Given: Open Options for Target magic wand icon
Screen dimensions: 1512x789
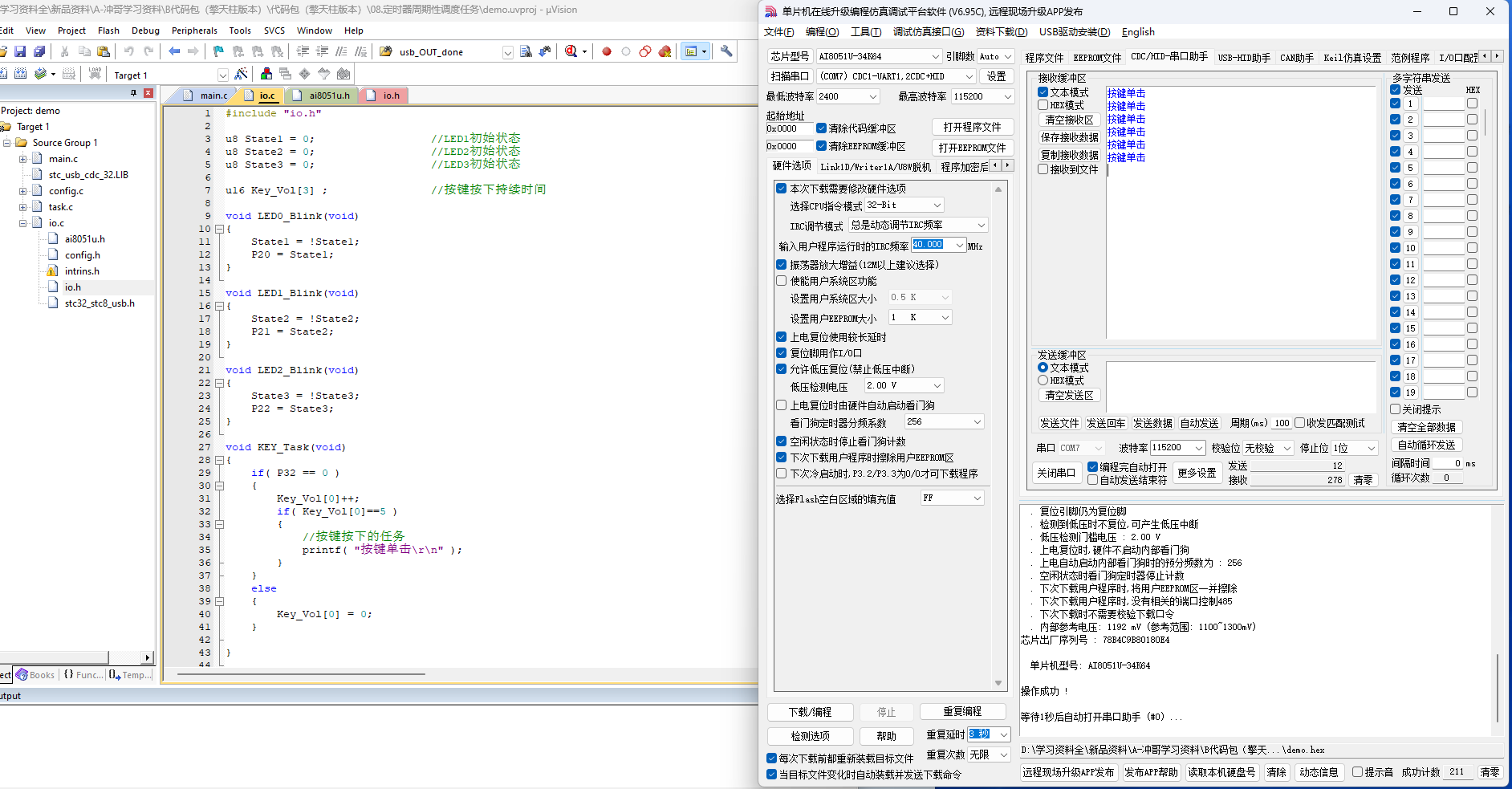Looking at the screenshot, I should click(241, 74).
